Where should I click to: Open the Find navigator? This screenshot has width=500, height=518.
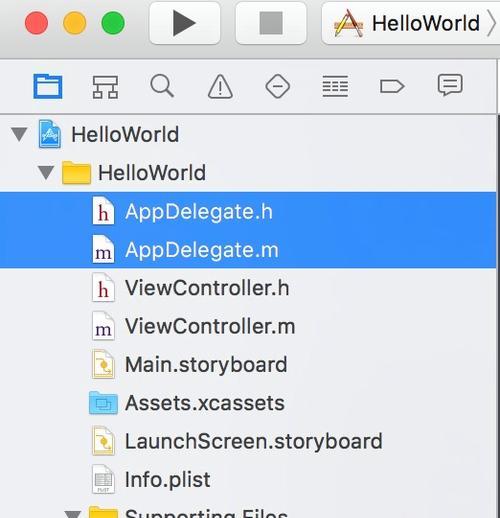pos(162,86)
